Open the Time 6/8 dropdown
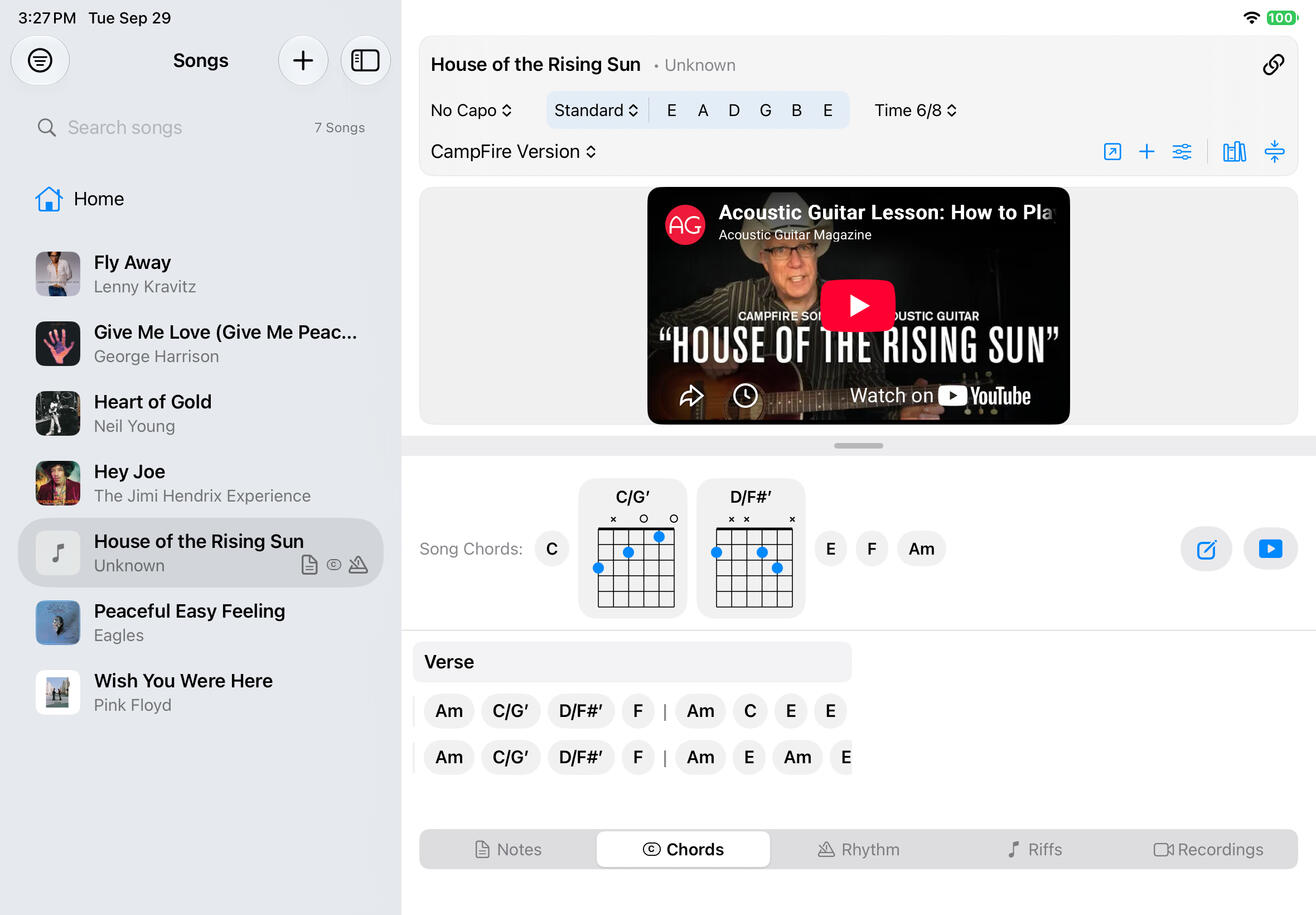The height and width of the screenshot is (915, 1316). click(x=916, y=111)
